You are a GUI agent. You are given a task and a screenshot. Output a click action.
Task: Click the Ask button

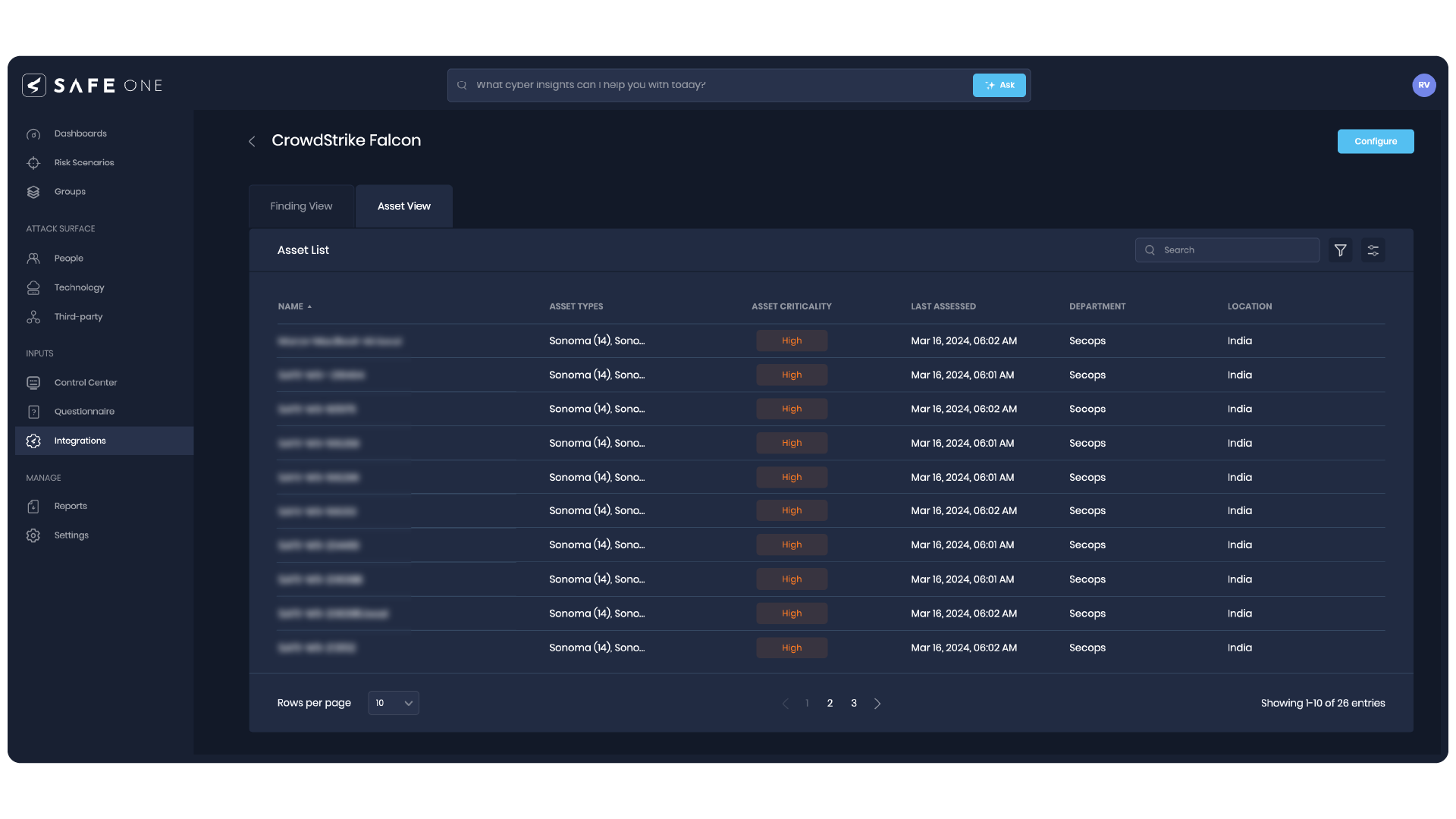(999, 85)
